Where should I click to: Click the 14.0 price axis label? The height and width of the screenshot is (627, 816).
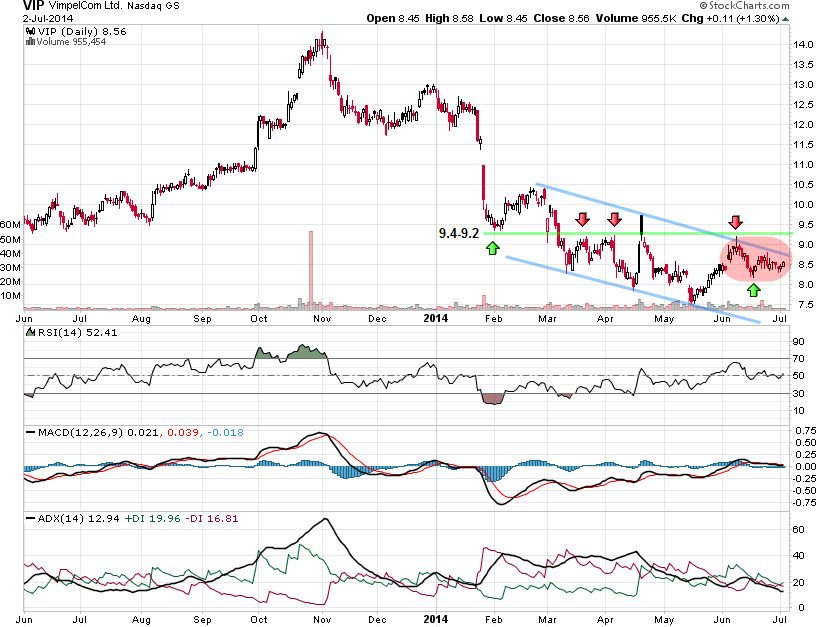(803, 45)
